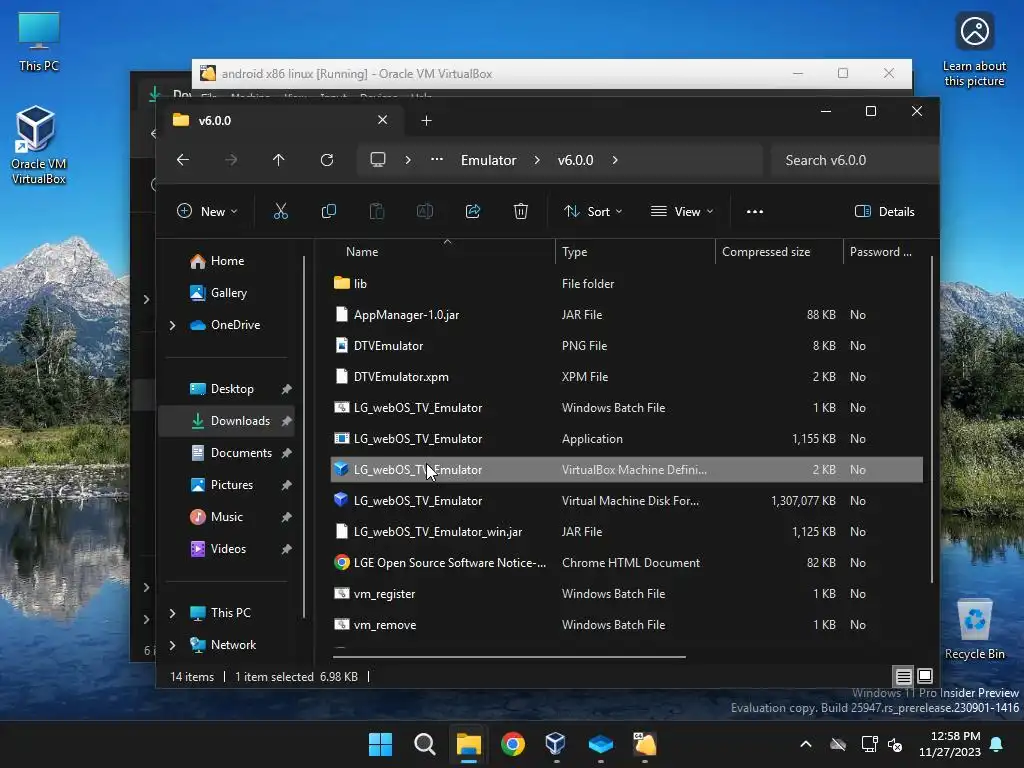Open taskbar Search

(x=424, y=744)
